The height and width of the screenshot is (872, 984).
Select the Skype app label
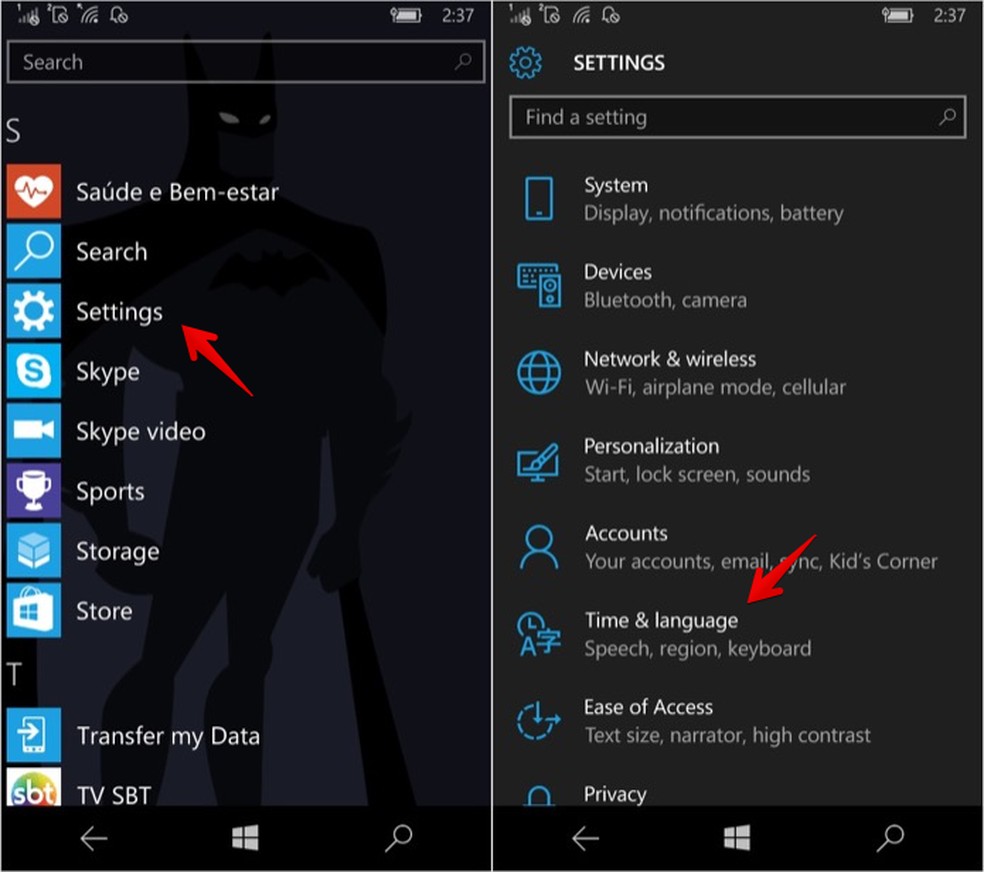[107, 372]
